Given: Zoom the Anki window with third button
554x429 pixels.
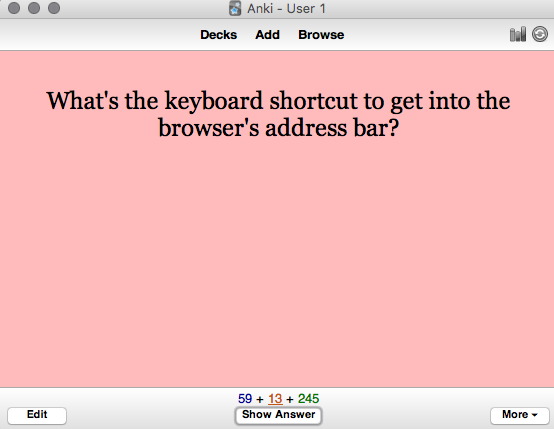Looking at the screenshot, I should (x=54, y=8).
